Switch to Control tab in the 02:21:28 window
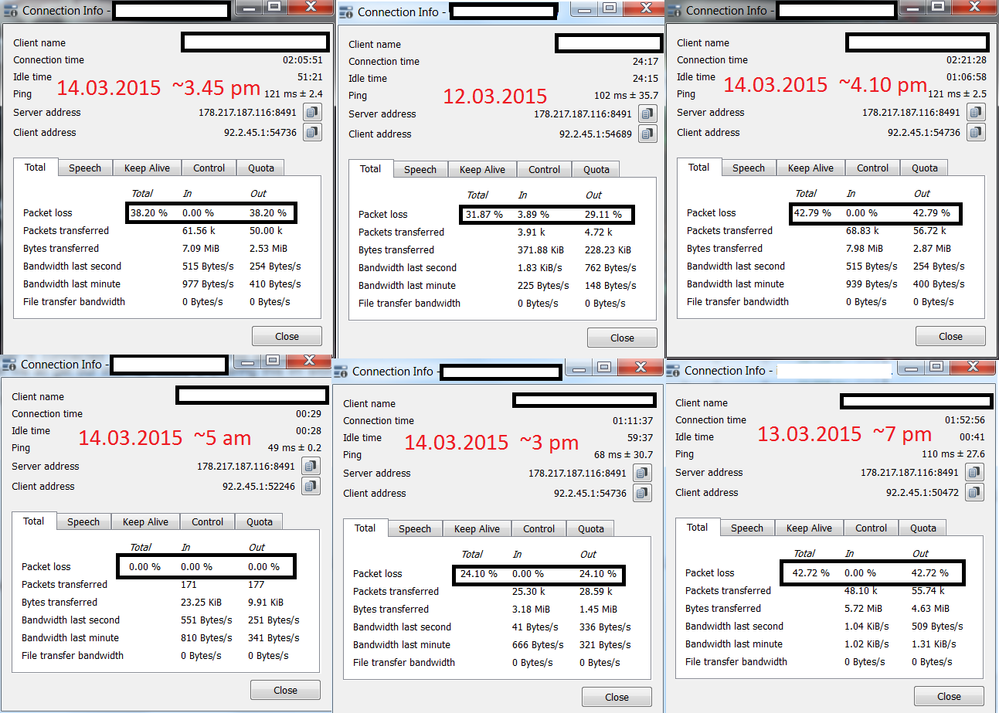Viewport: 999px width, 713px height. (x=872, y=168)
